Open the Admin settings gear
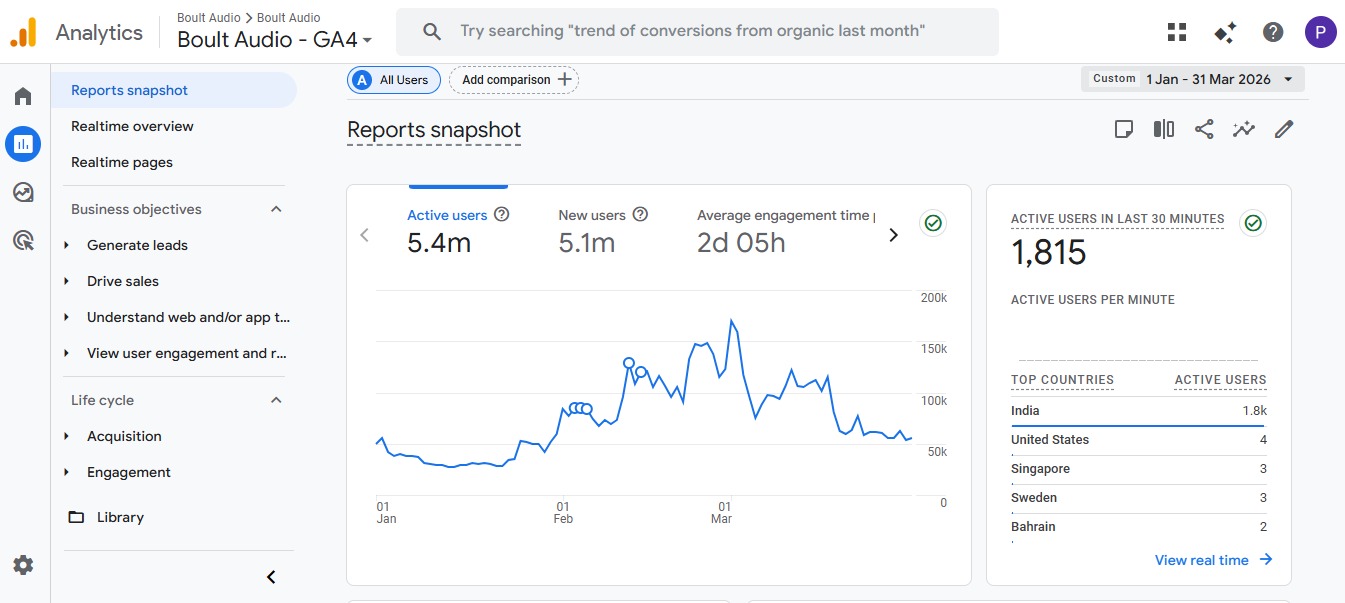 (23, 565)
